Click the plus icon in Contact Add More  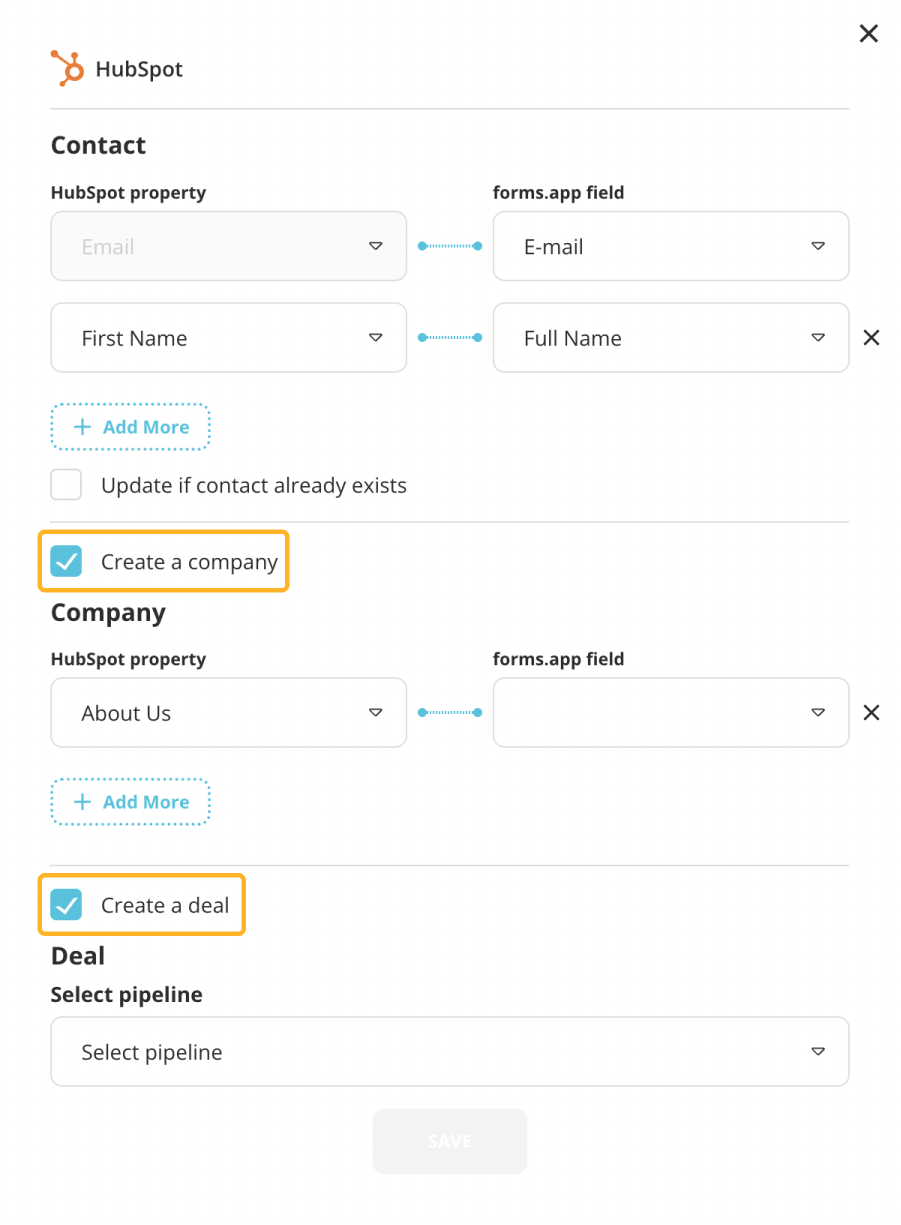[x=83, y=427]
